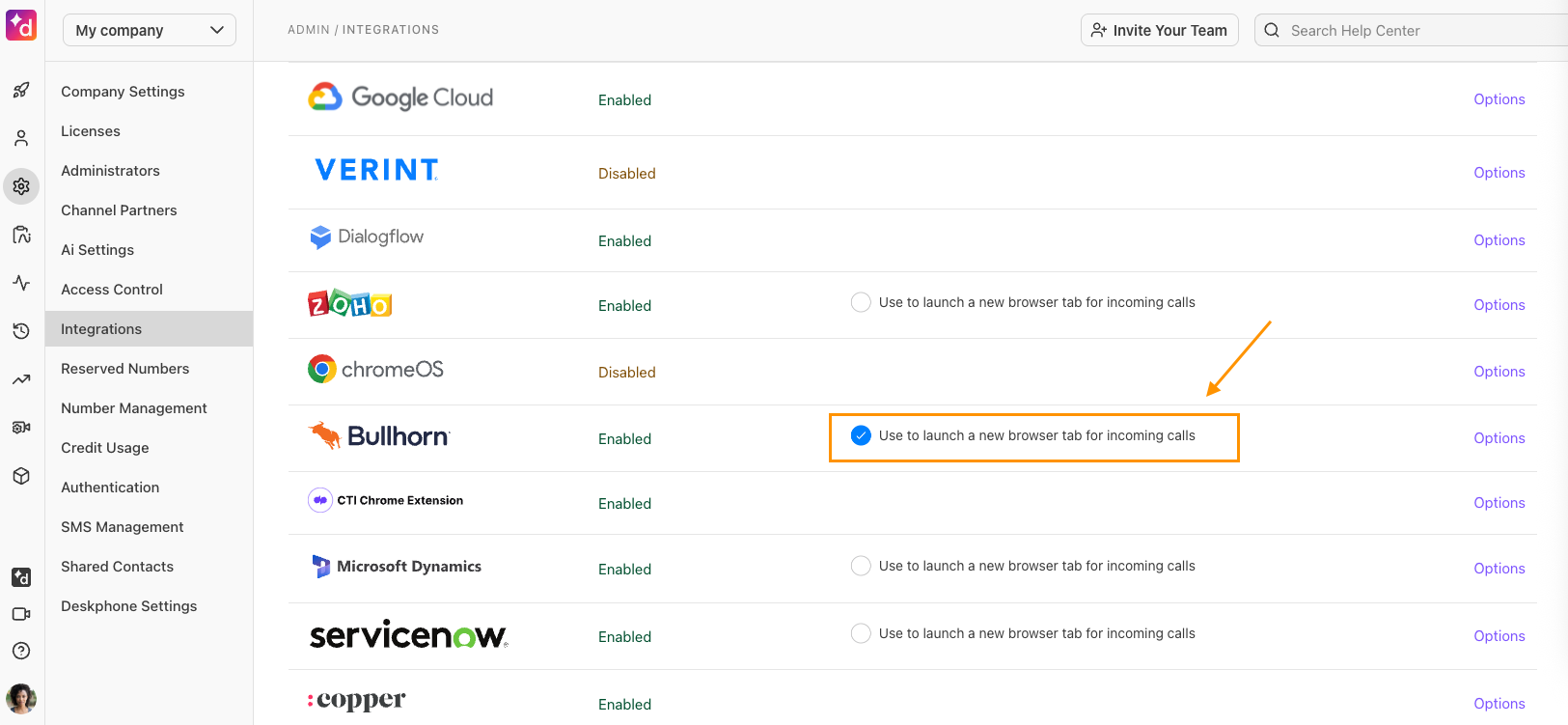Open the person profile icon in sidebar
This screenshot has height=725, width=1568.
21,138
